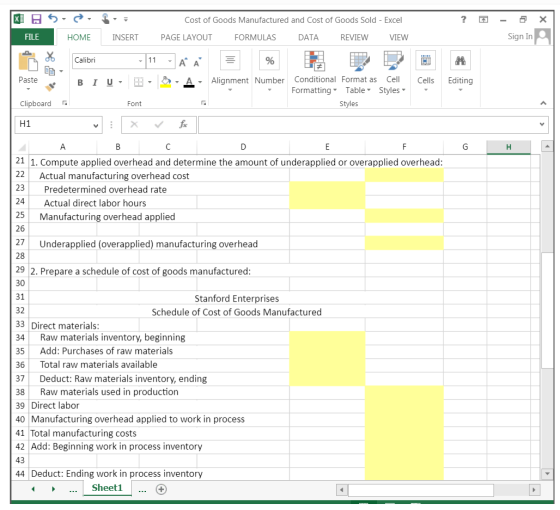This screenshot has width=560, height=510.
Task: Toggle Bold formatting
Action: coord(80,83)
